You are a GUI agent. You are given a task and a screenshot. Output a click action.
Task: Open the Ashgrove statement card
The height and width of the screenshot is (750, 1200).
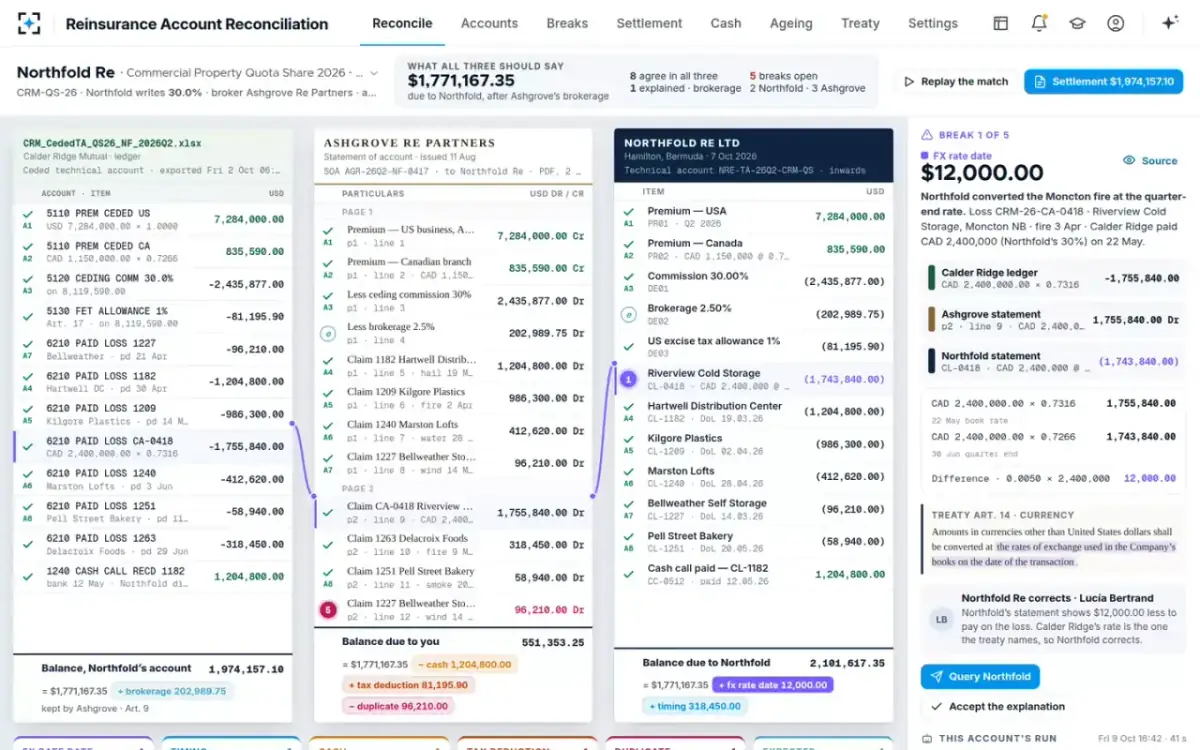pos(1052,320)
